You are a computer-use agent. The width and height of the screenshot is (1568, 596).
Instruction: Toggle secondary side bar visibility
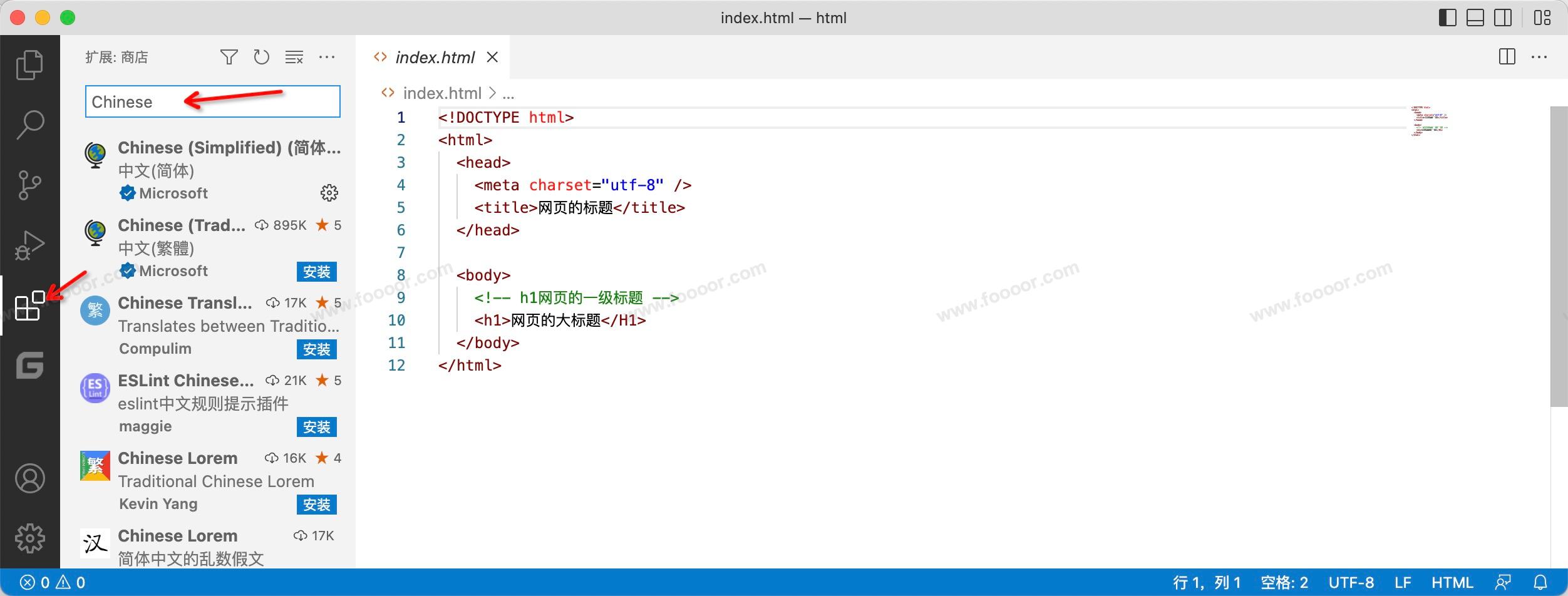1503,18
